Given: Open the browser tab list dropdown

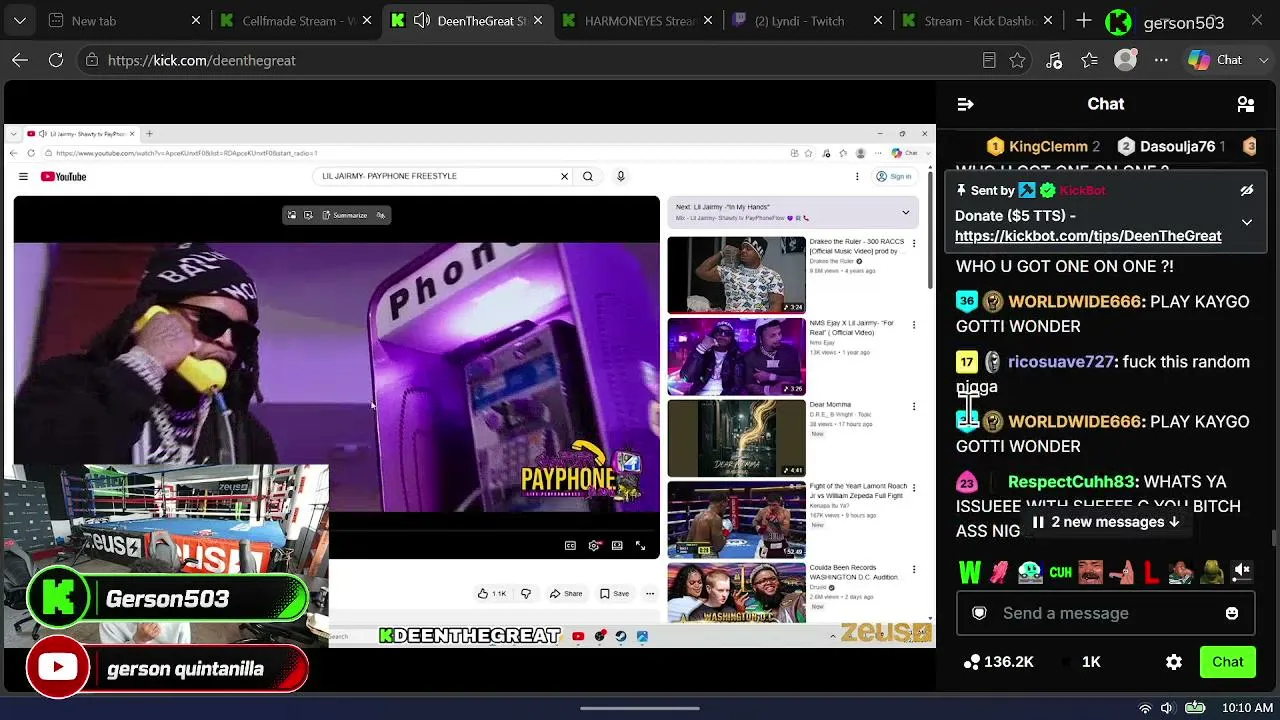Looking at the screenshot, I should [x=20, y=21].
